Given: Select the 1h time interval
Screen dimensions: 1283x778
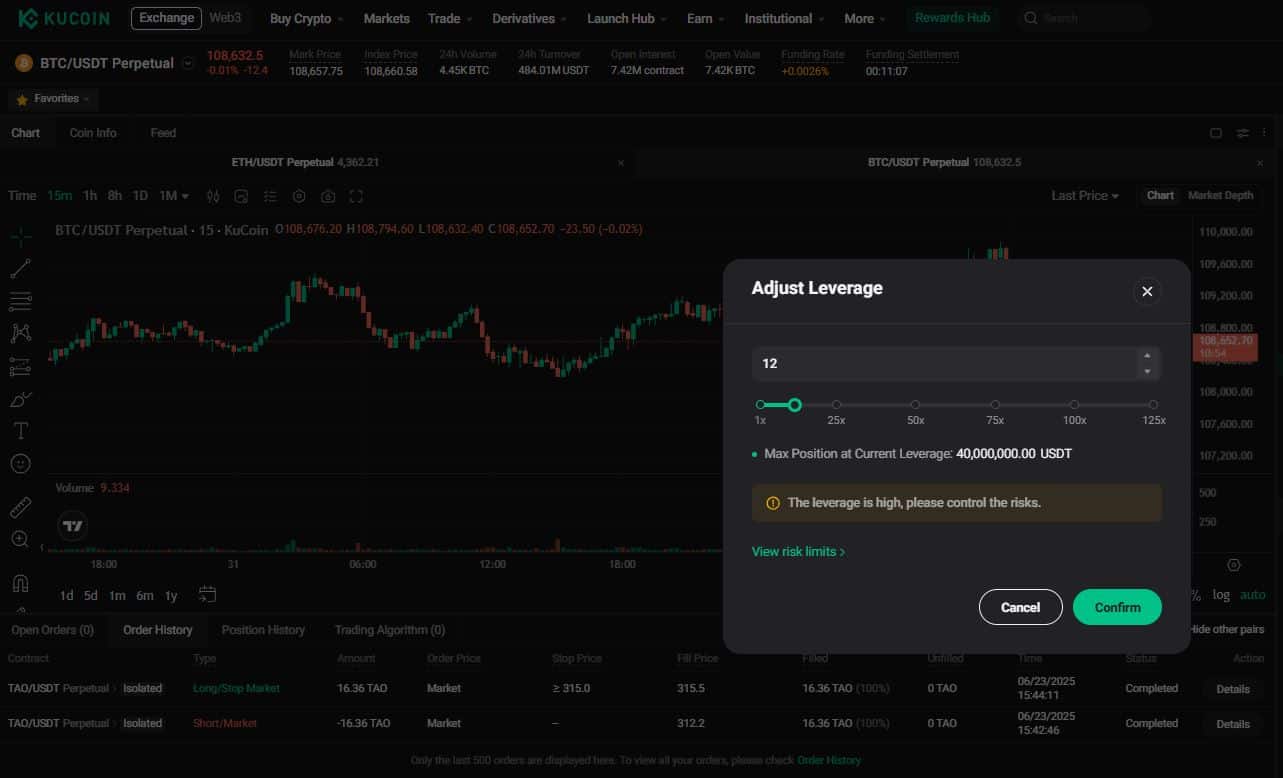Looking at the screenshot, I should click(x=90, y=196).
